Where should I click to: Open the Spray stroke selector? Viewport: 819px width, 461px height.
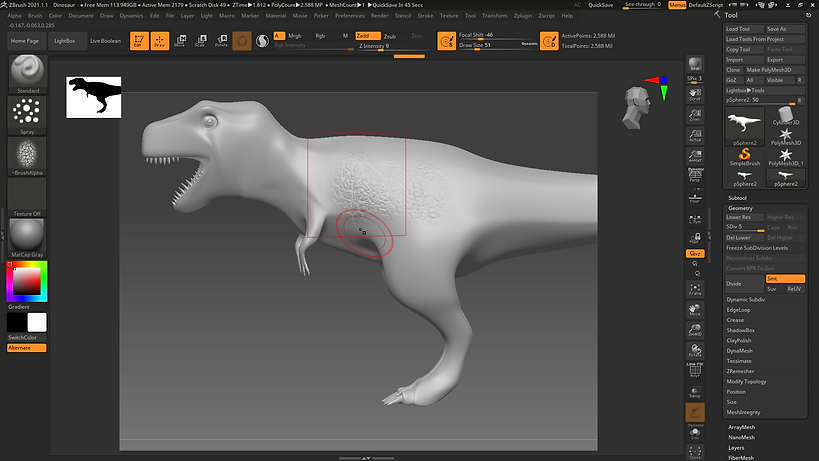27,115
